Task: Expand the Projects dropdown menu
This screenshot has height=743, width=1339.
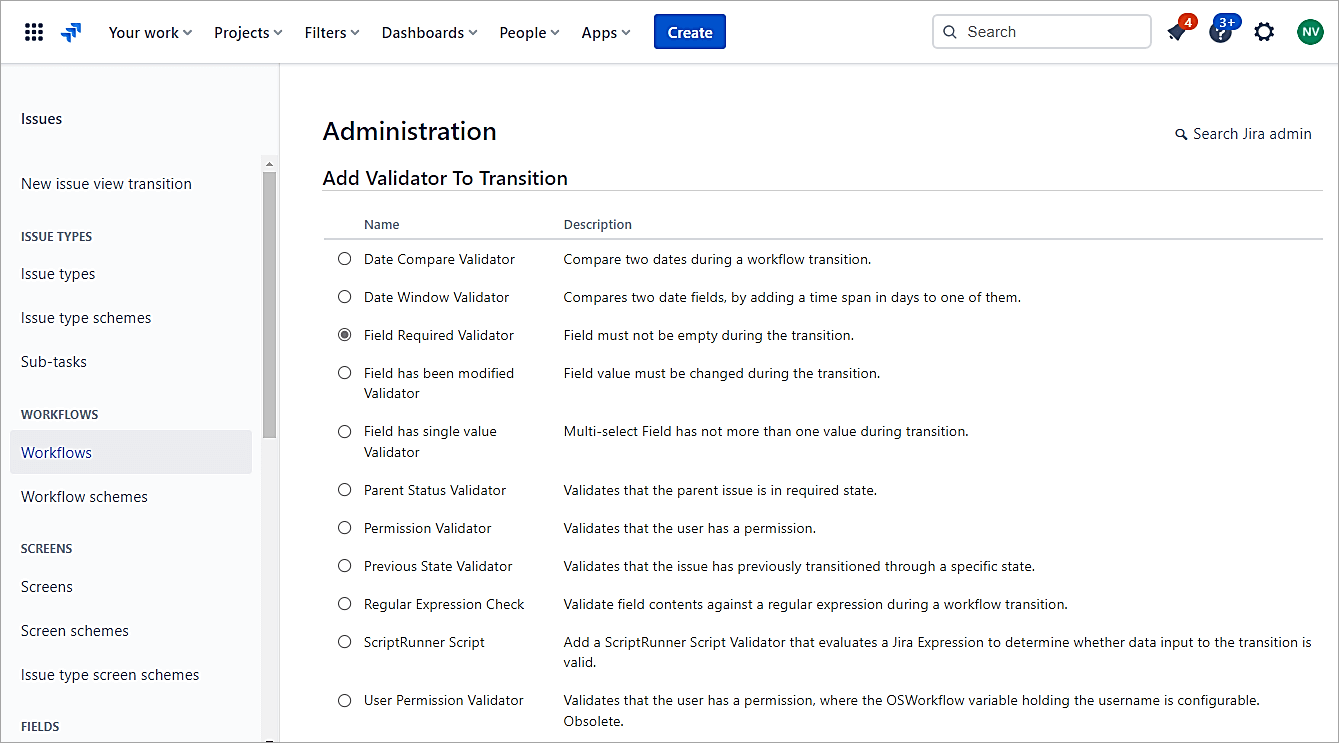Action: [248, 32]
